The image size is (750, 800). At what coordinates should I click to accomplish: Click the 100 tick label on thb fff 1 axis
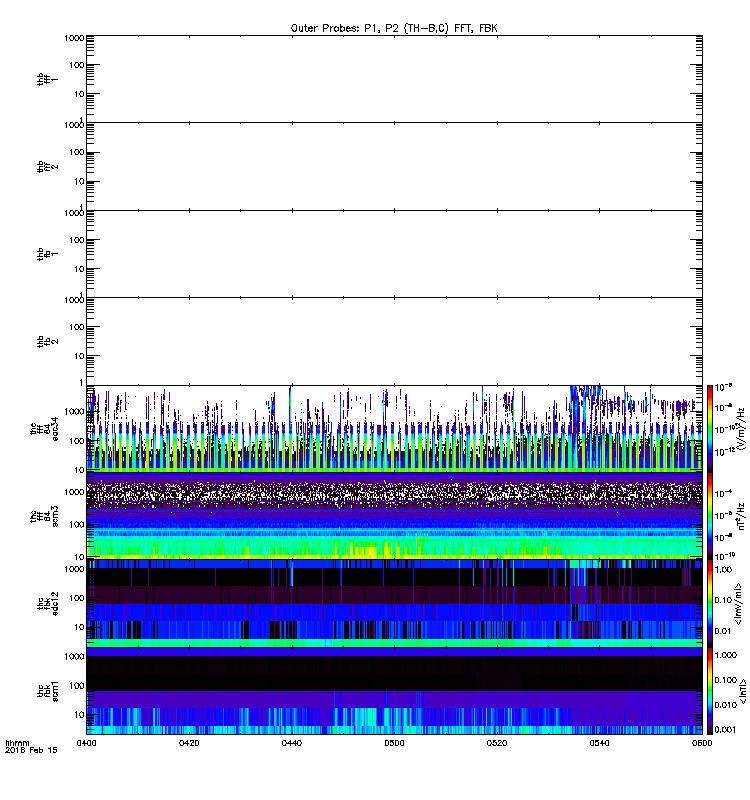pos(77,65)
